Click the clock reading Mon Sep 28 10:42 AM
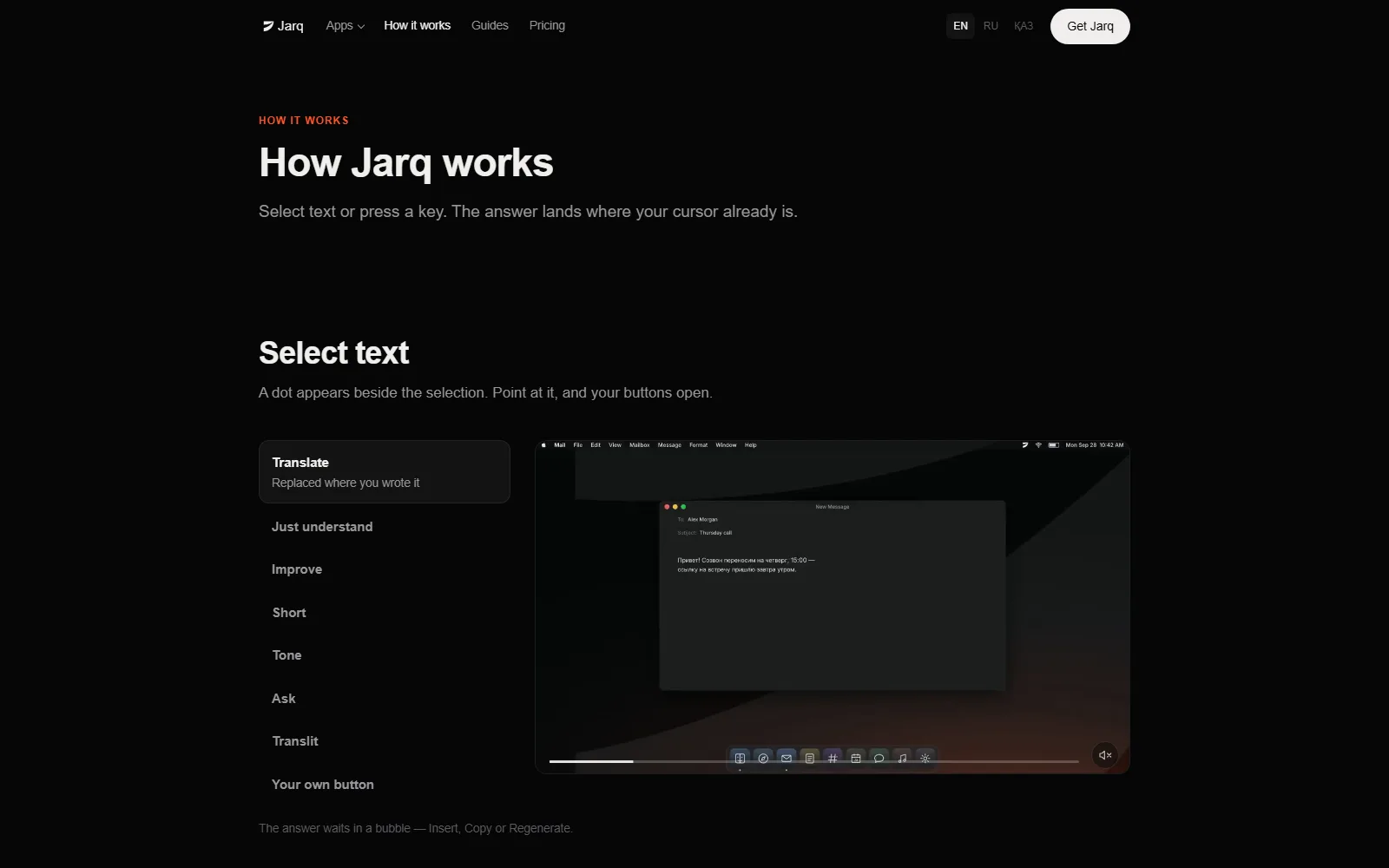 click(x=1095, y=445)
